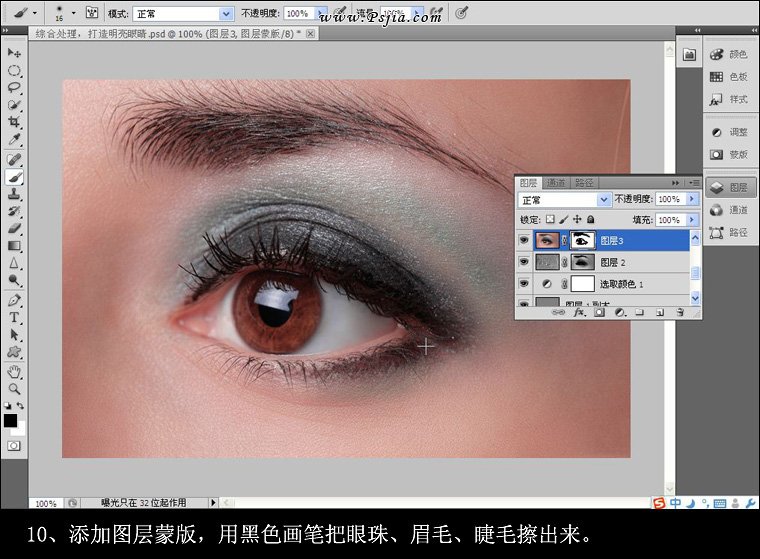Viewport: 760px width, 559px height.
Task: Select the Eyedropper tool
Action: [x=14, y=139]
